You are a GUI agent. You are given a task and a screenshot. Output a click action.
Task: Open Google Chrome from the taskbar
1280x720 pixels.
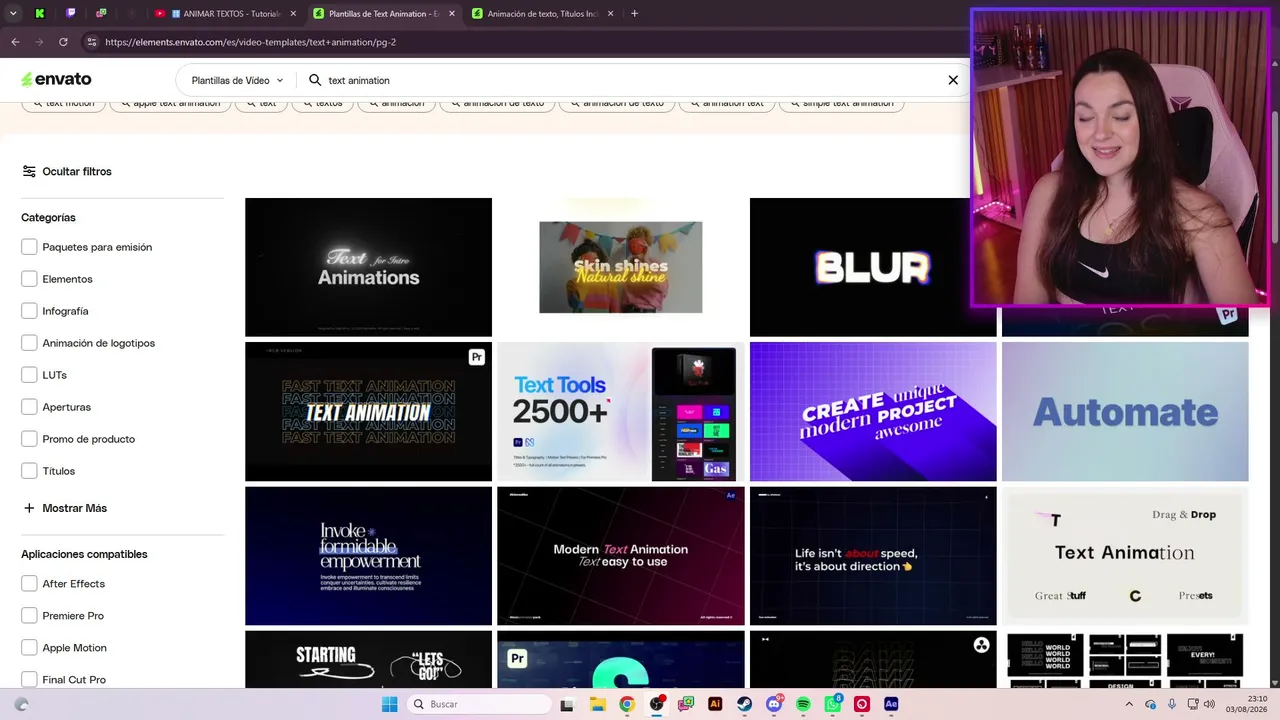click(627, 704)
